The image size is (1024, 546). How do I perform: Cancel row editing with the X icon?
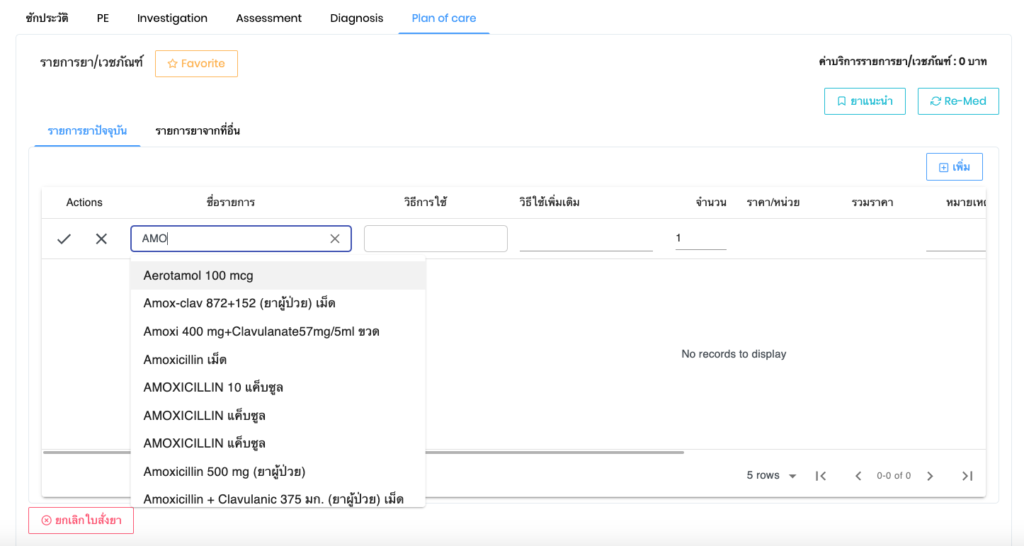101,239
